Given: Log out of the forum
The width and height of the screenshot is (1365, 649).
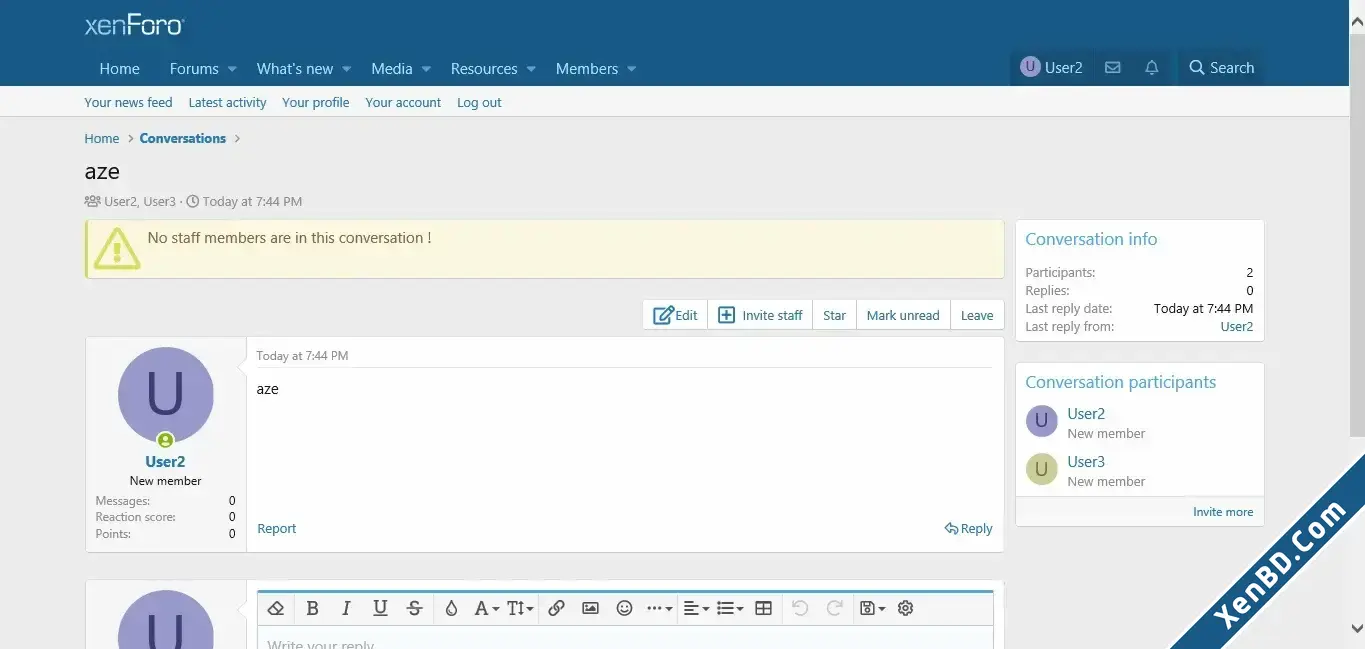Looking at the screenshot, I should [479, 102].
